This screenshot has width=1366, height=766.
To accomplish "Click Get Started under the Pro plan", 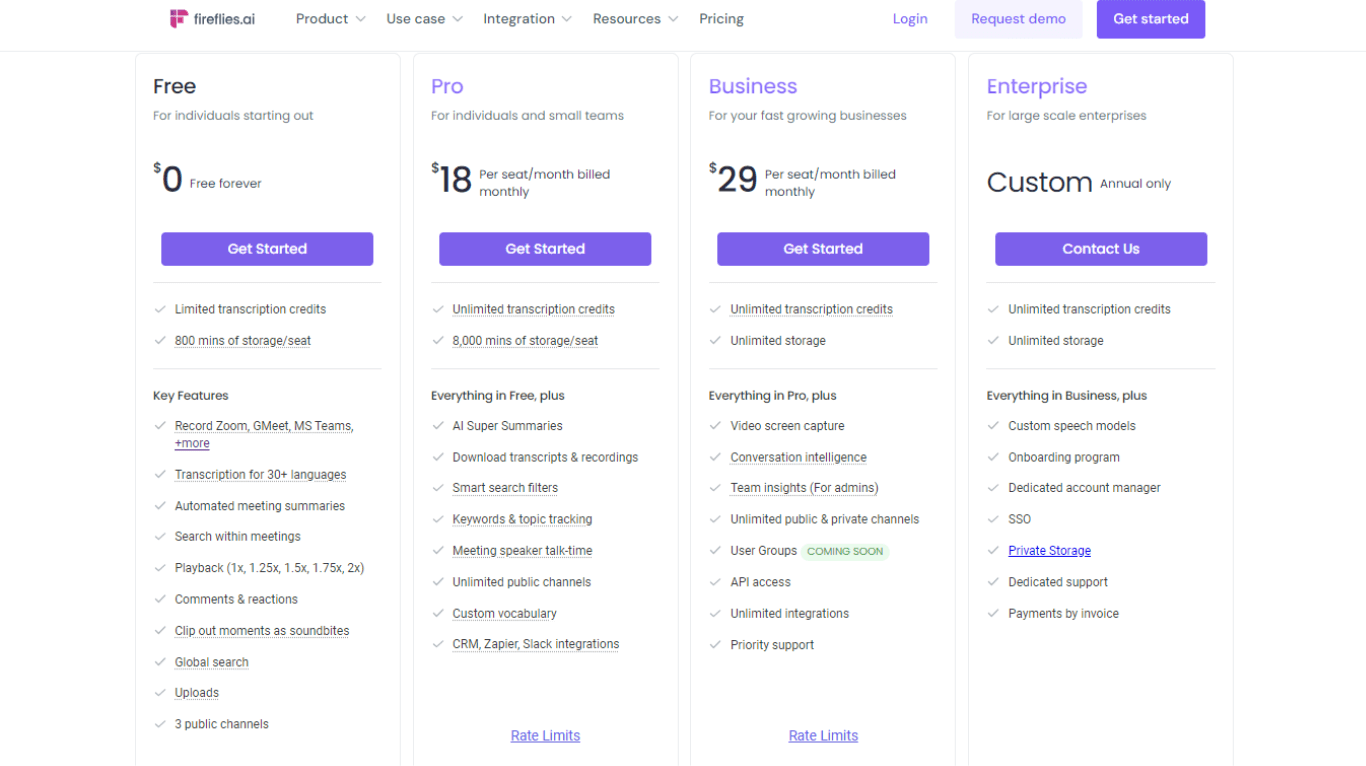I will point(545,249).
